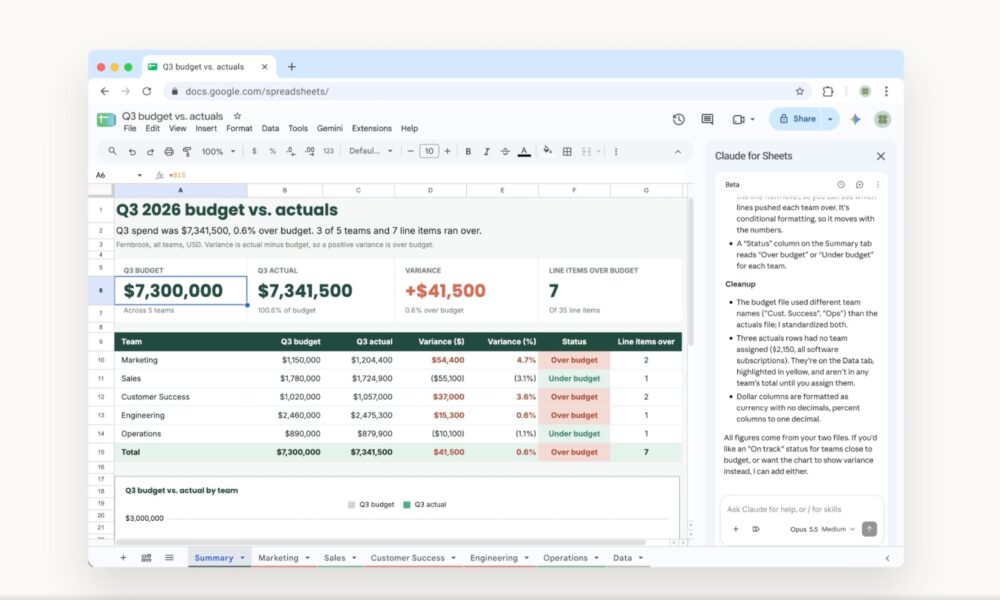Image resolution: width=1000 pixels, height=600 pixels.
Task: Open the File menu
Action: point(130,129)
